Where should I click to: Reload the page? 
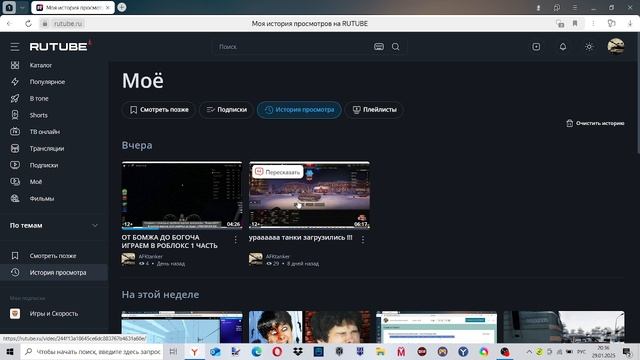click(x=28, y=24)
